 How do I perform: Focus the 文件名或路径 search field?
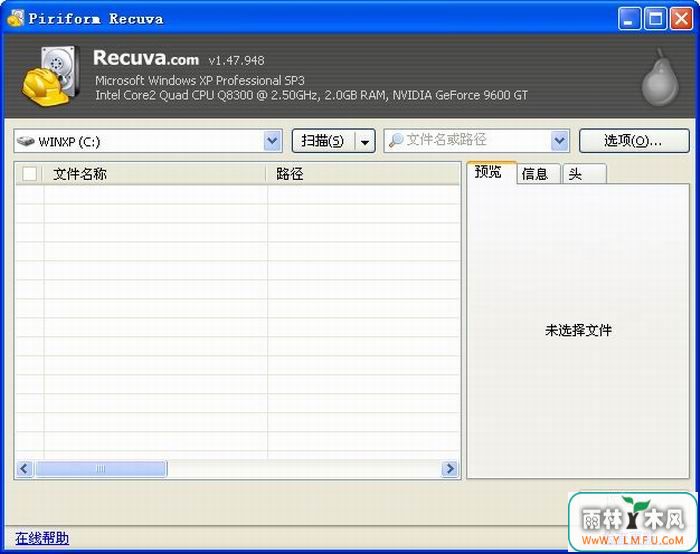click(x=477, y=141)
